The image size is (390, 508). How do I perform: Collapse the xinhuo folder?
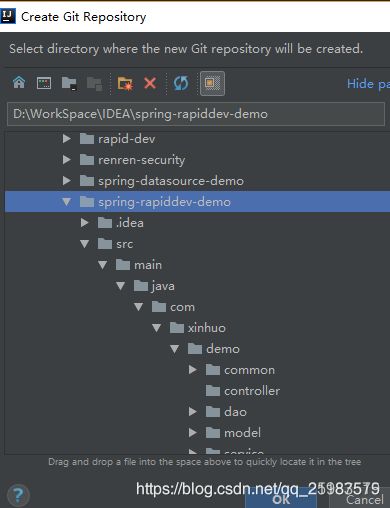[x=157, y=328]
